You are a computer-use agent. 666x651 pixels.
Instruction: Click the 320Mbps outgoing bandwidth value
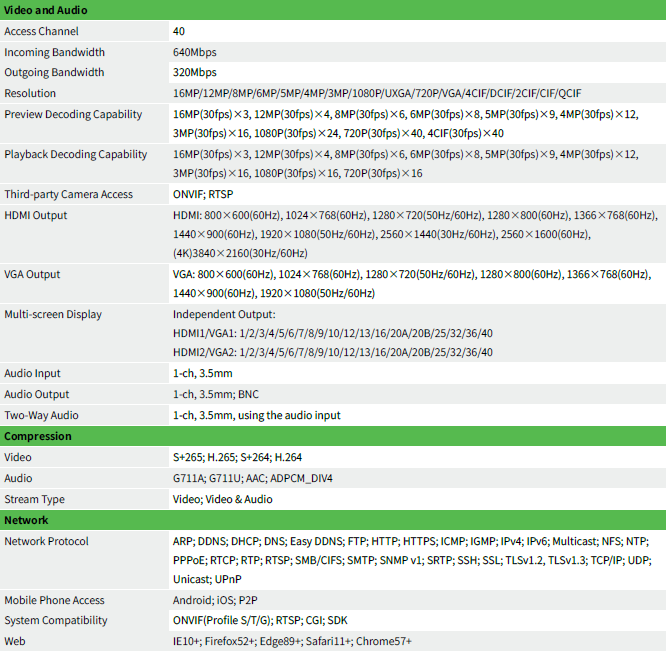point(195,73)
